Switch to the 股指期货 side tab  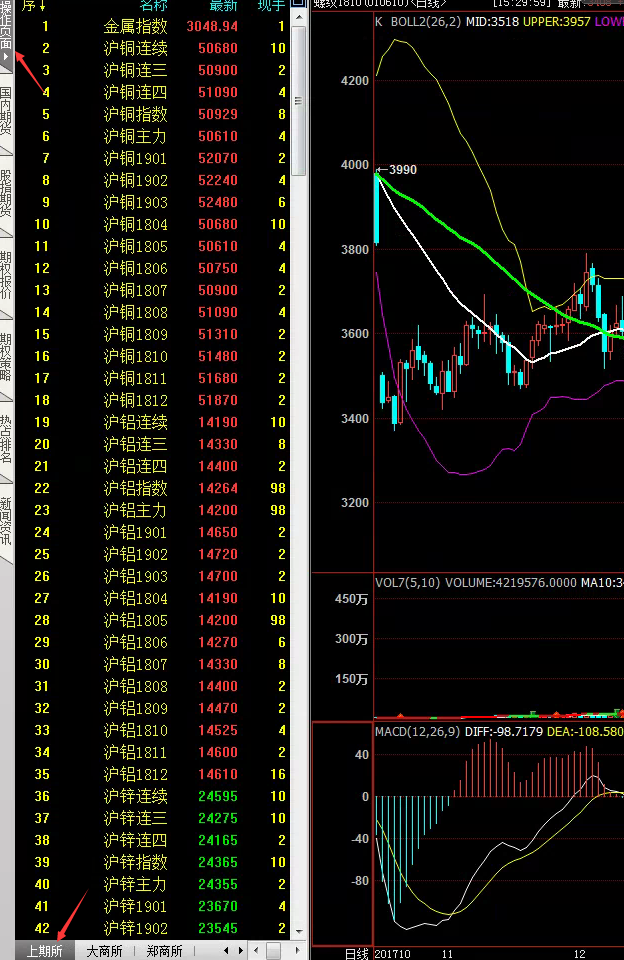[6, 194]
